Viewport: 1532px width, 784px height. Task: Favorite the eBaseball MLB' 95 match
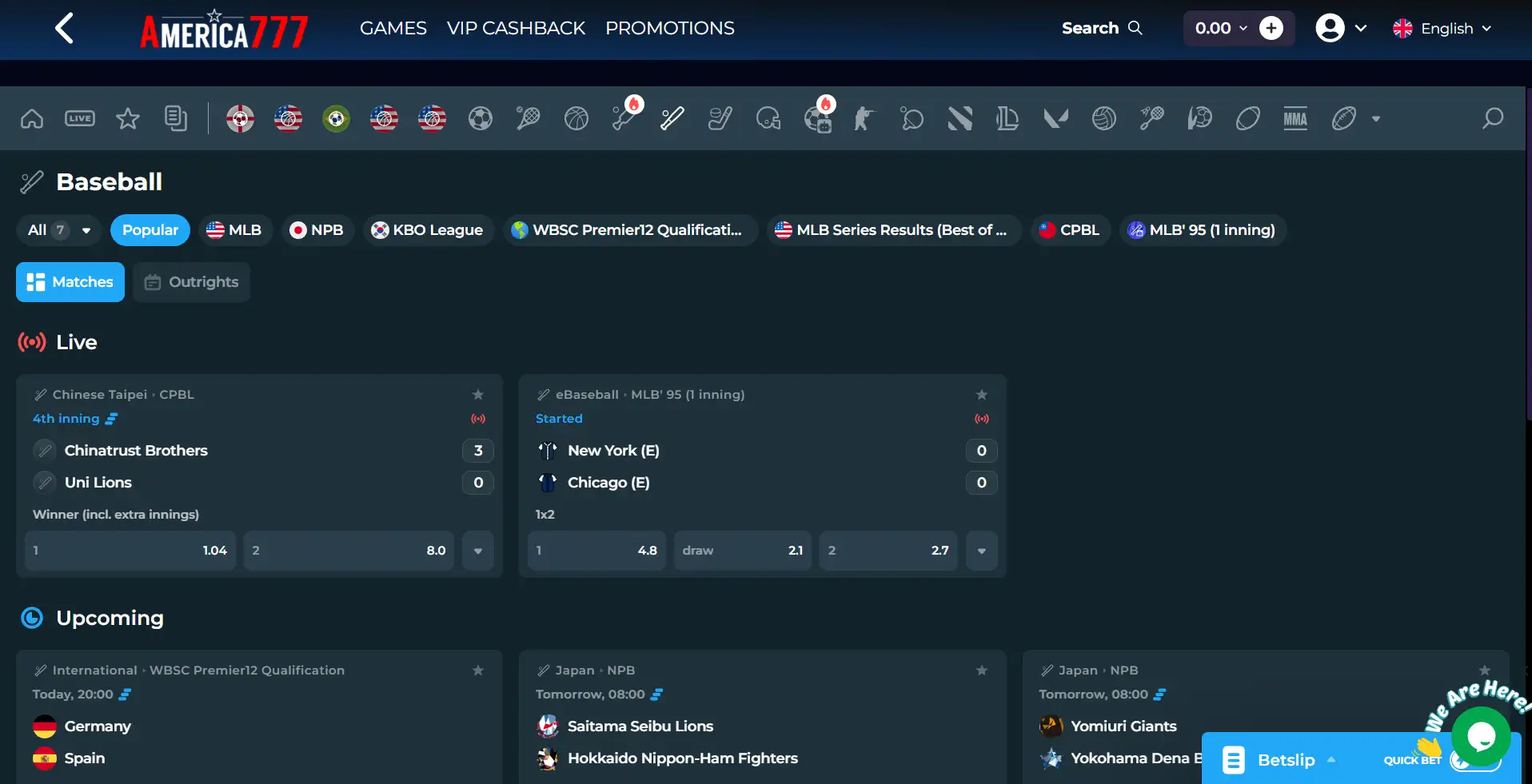(982, 394)
